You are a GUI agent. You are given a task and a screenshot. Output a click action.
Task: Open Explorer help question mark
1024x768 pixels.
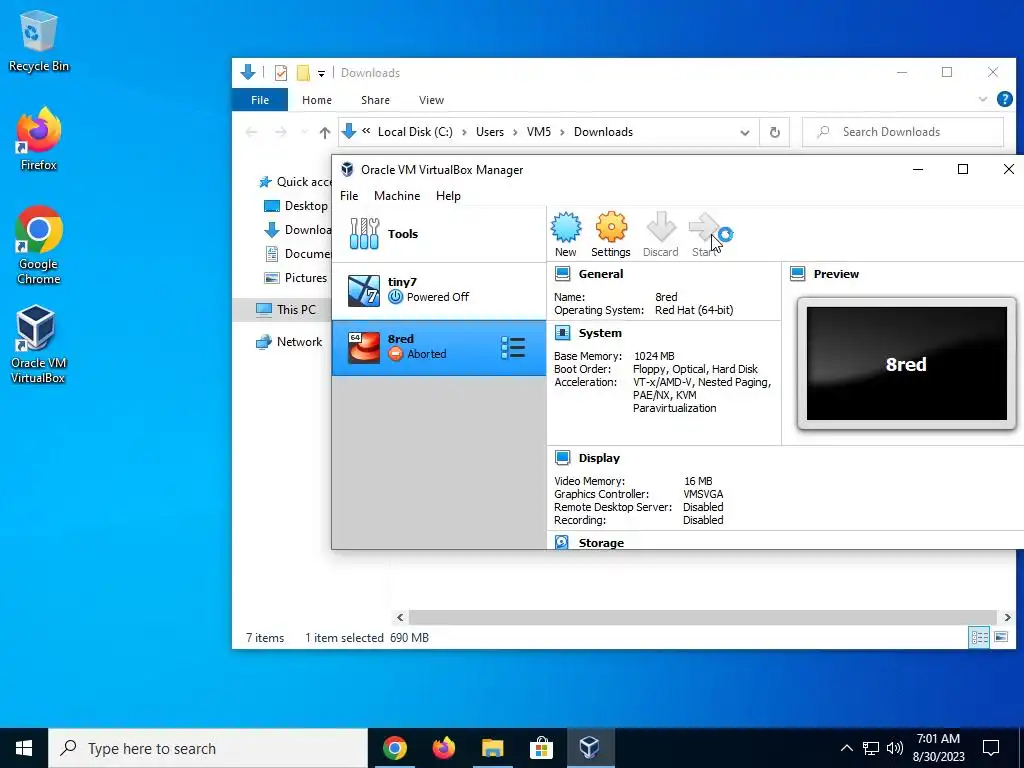click(1004, 99)
